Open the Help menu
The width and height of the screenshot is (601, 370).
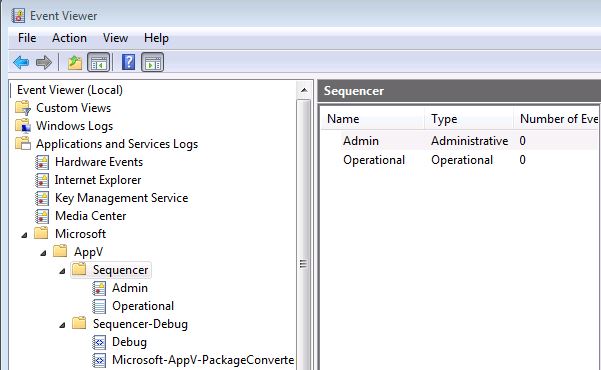(156, 38)
